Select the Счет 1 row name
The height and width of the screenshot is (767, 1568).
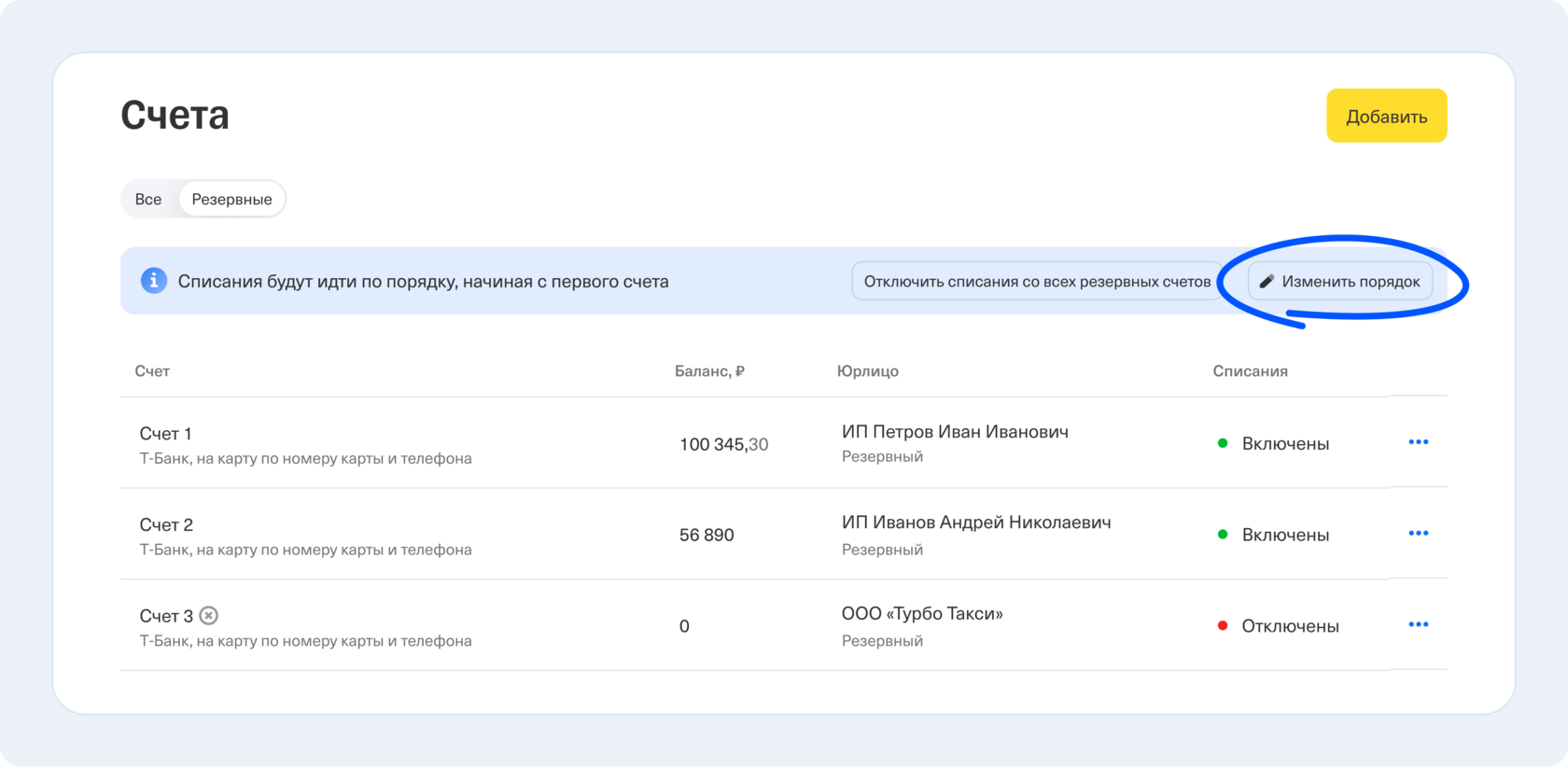point(166,434)
